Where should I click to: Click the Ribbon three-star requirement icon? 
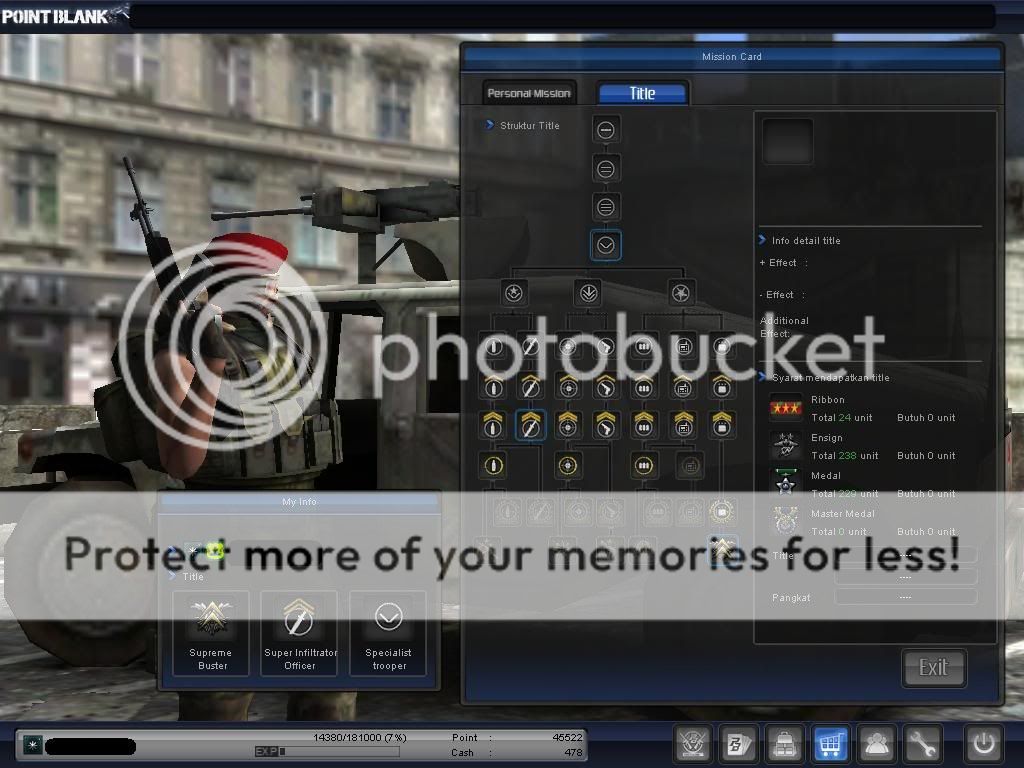coord(786,408)
